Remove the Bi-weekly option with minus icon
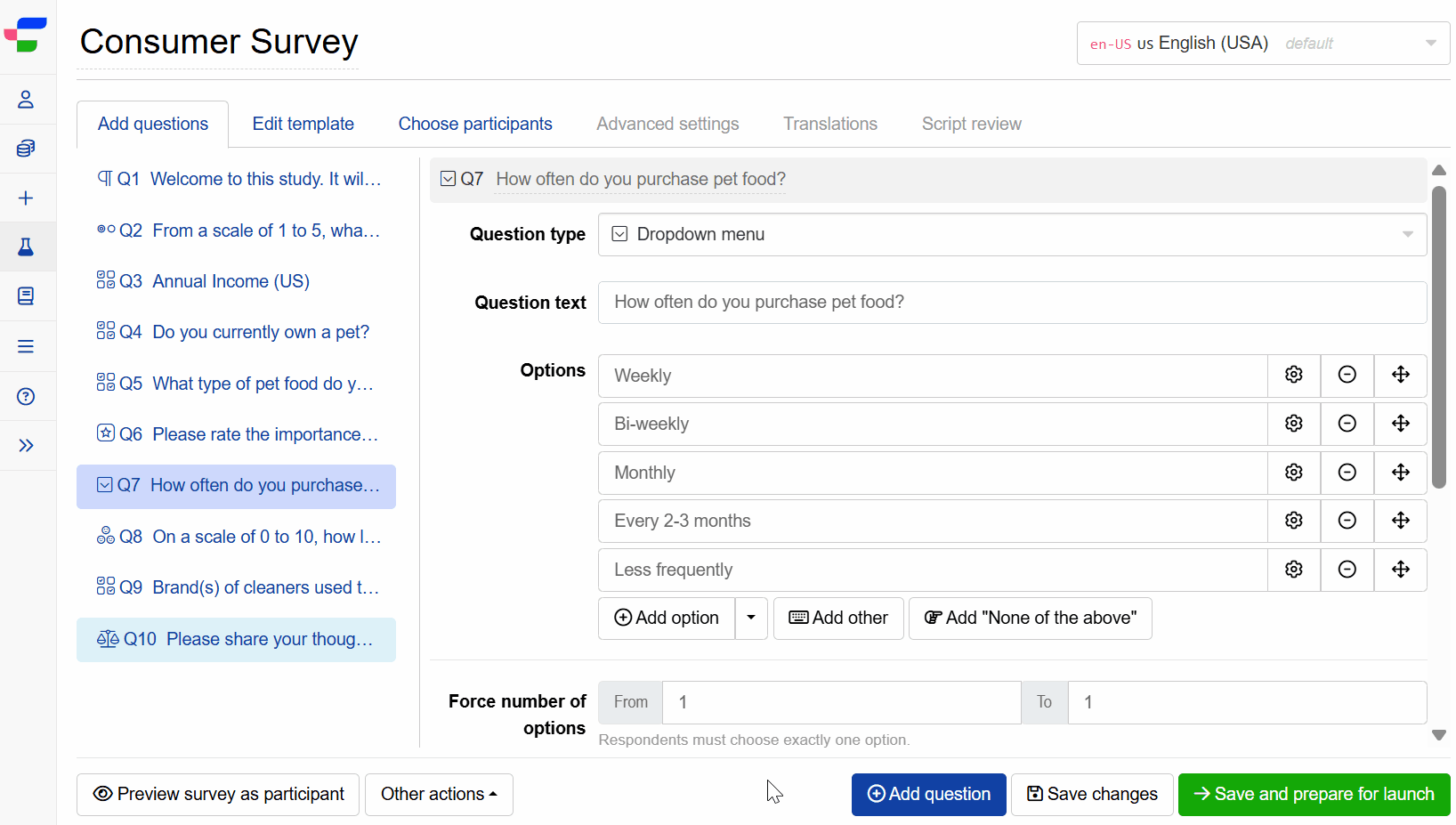 point(1347,424)
